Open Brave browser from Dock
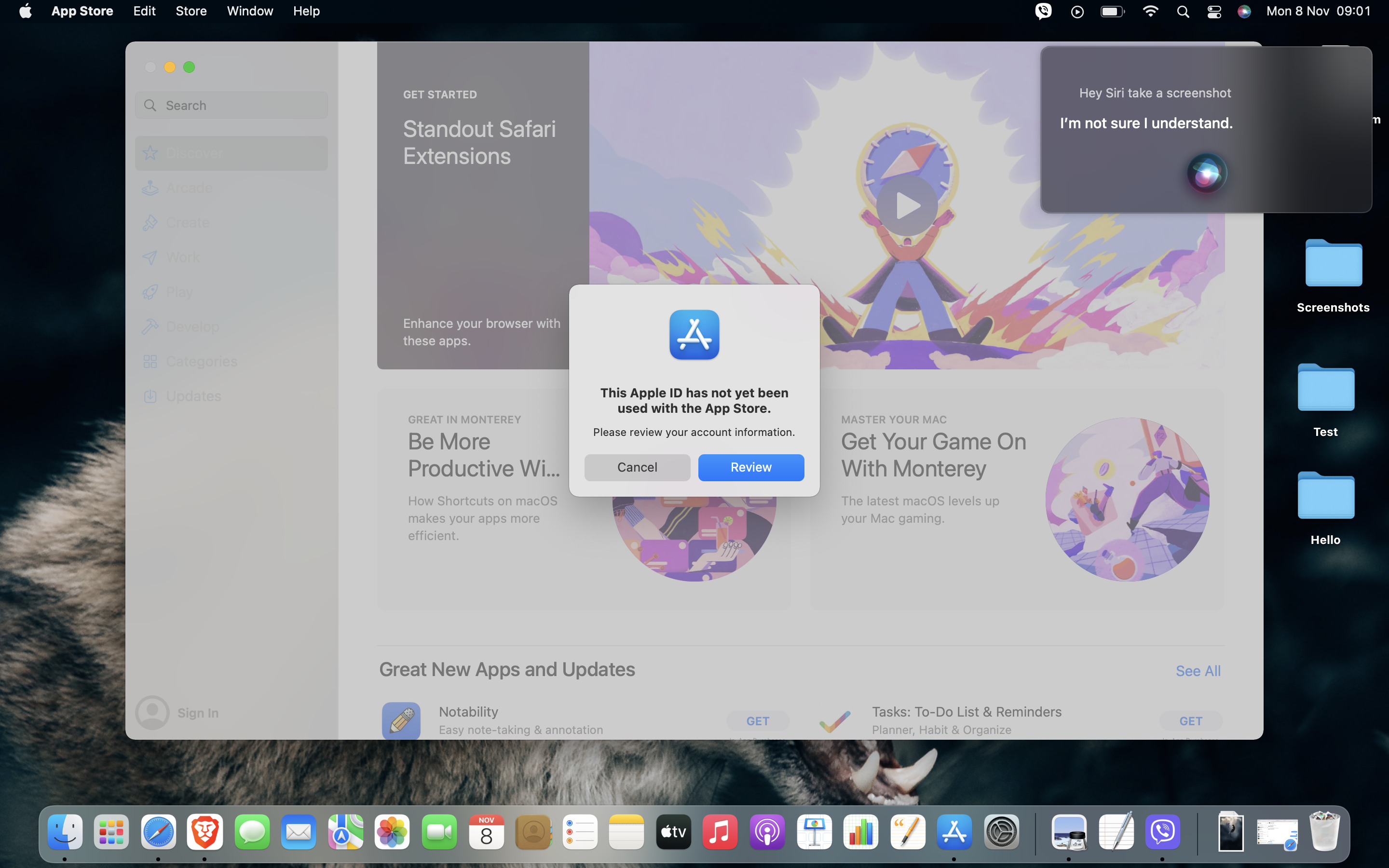The image size is (1389, 868). (205, 832)
